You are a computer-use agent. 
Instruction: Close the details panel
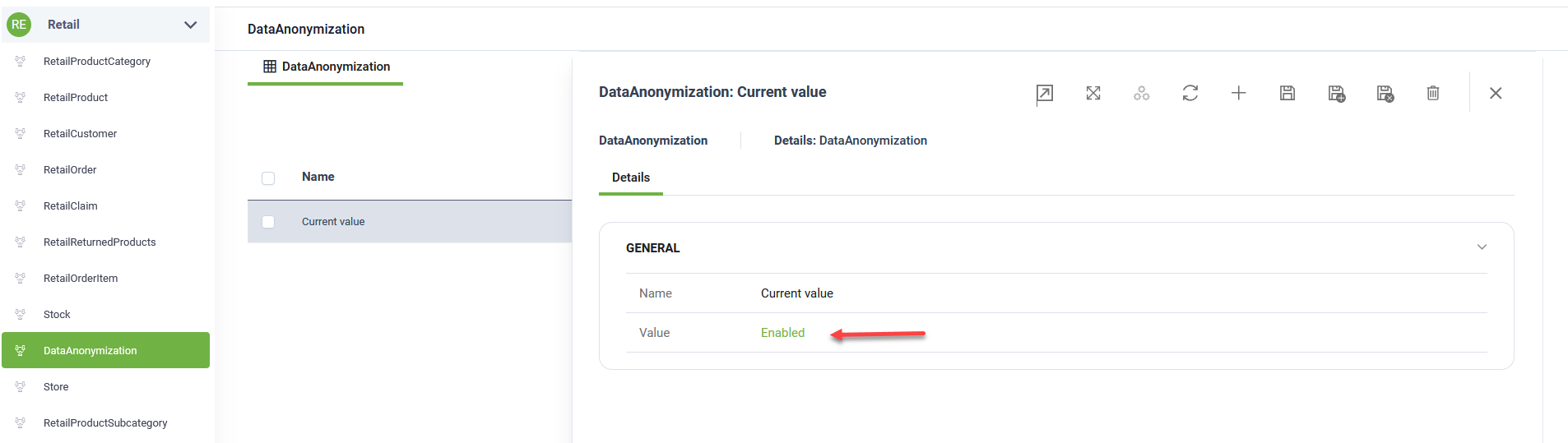pos(1495,94)
